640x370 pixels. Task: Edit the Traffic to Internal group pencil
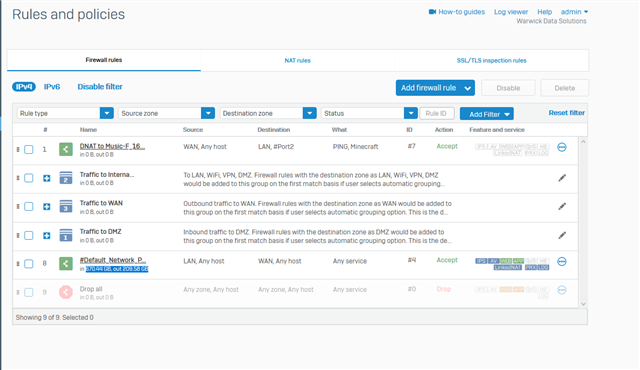point(562,178)
